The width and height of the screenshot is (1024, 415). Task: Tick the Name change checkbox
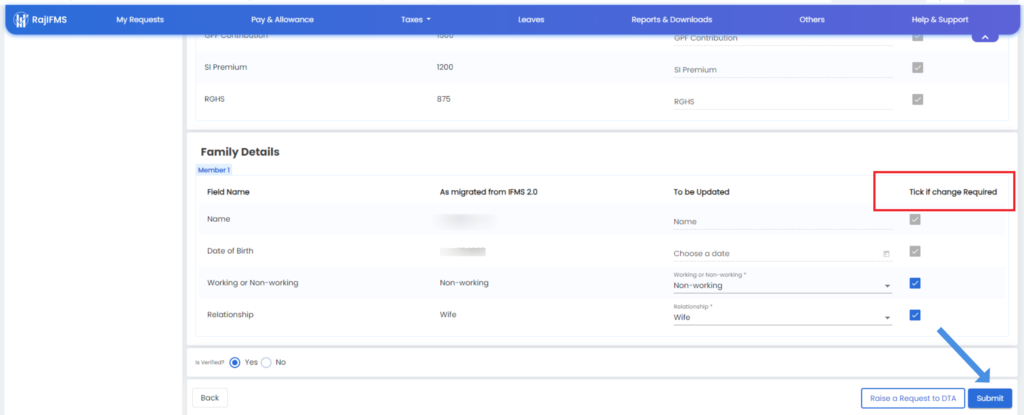click(915, 220)
